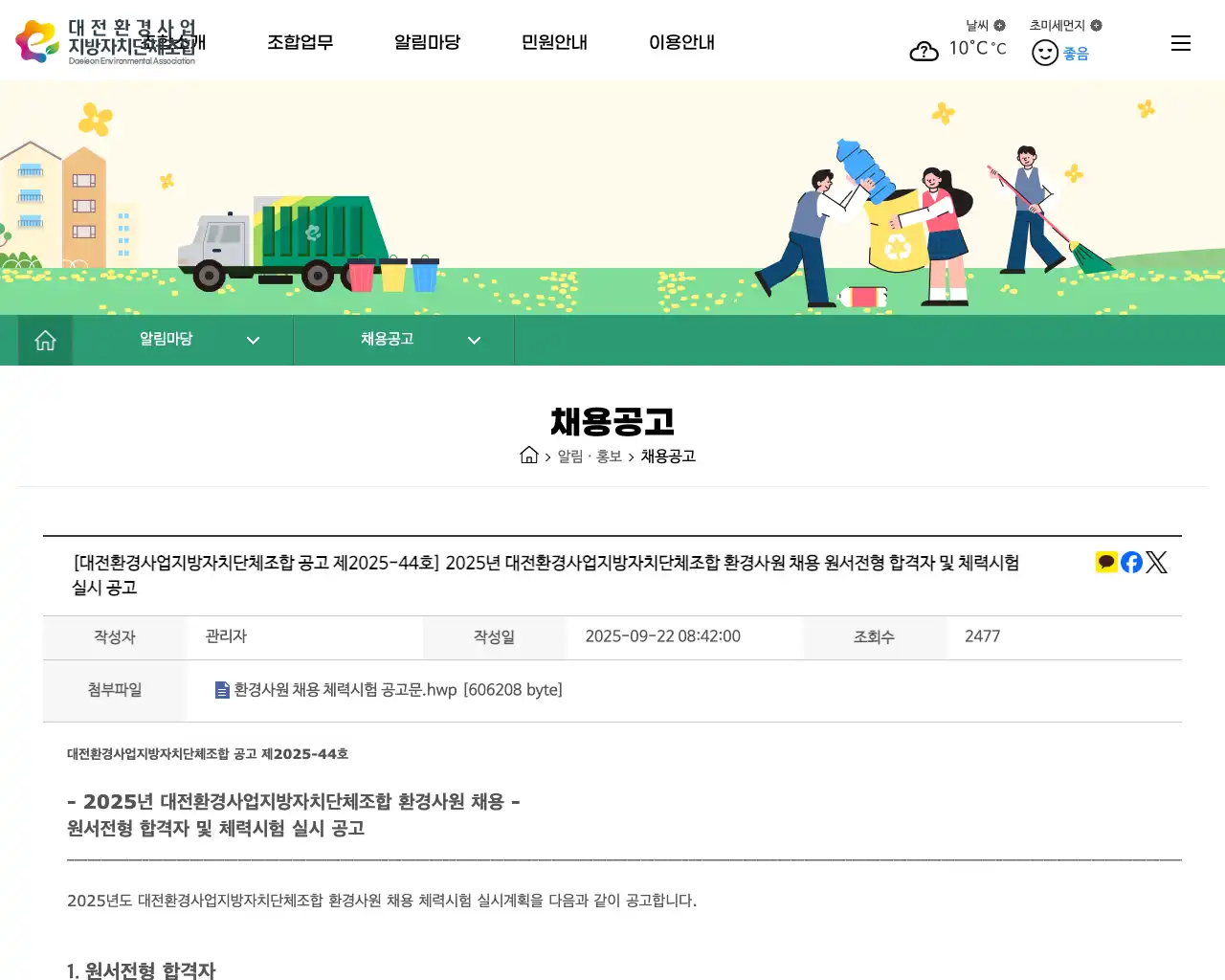
Task: Click the home icon in the green breadcrumb bar
Action: [44, 340]
